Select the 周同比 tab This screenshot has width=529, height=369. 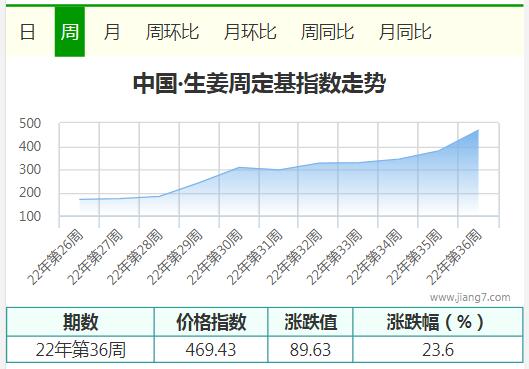328,32
